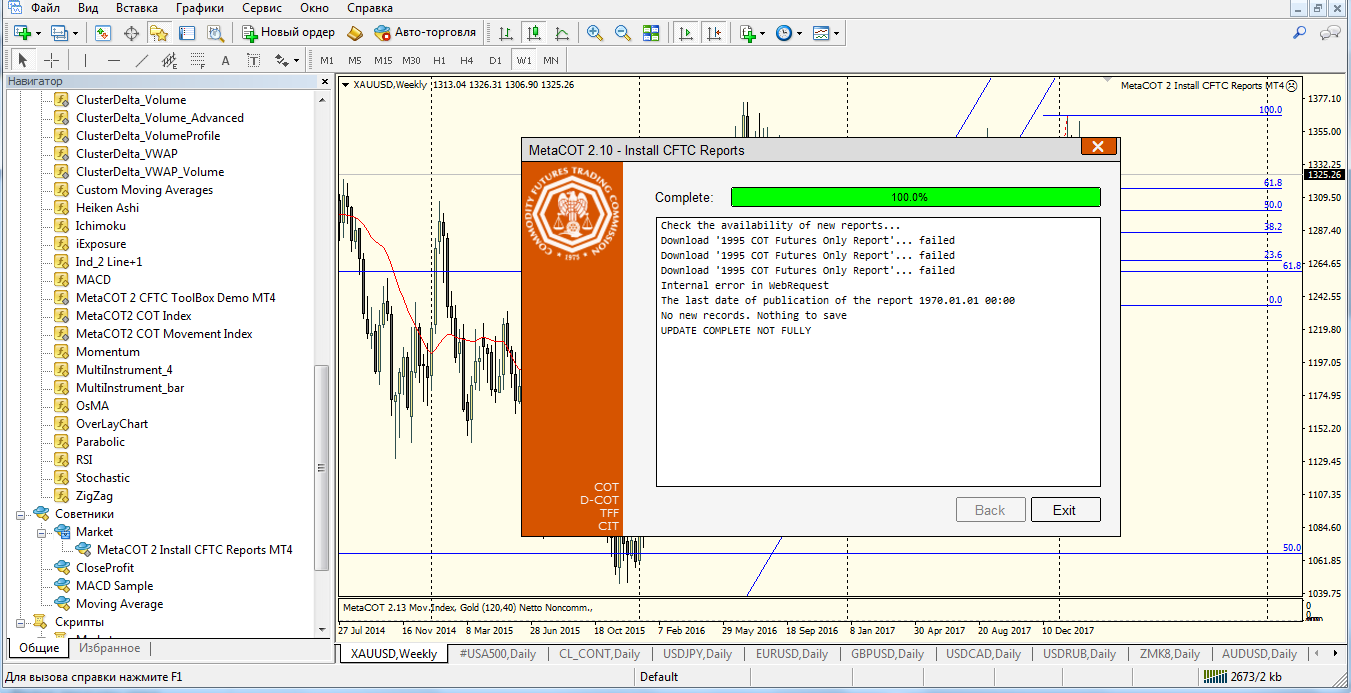Image resolution: width=1351 pixels, height=693 pixels.
Task: Switch chart to line chart
Action: (x=562, y=32)
